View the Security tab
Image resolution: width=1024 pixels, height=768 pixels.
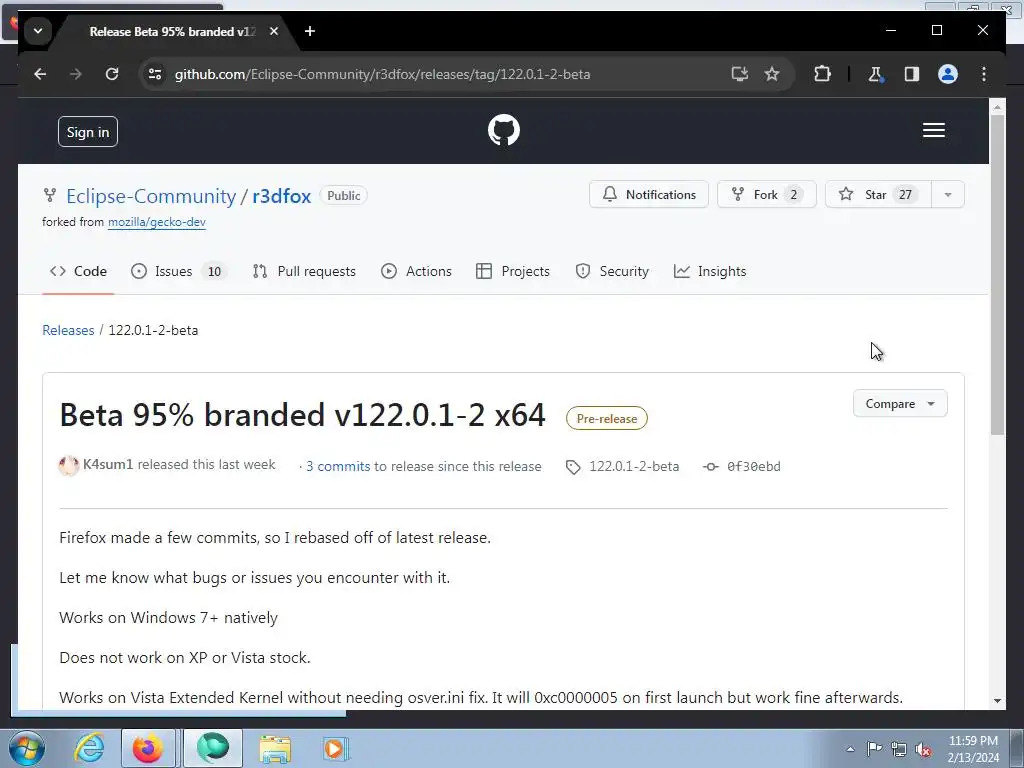pyautogui.click(x=612, y=271)
